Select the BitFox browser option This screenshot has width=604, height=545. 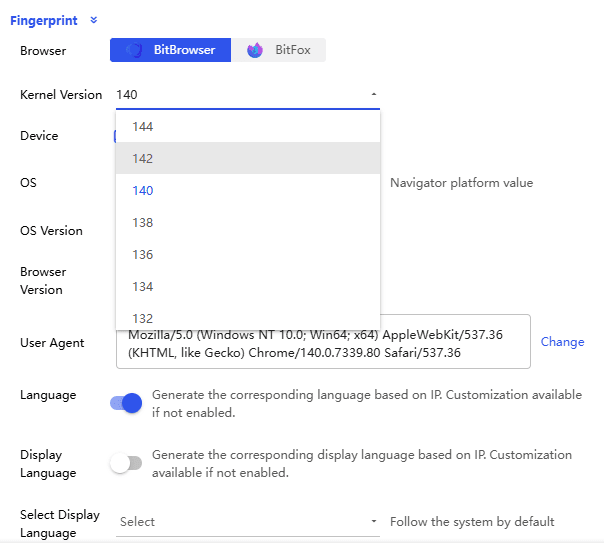(279, 50)
